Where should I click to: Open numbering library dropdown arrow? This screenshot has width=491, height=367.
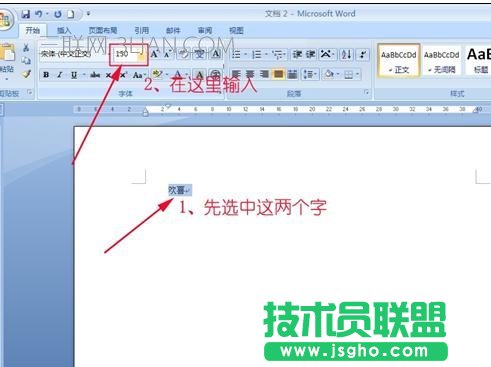click(266, 54)
